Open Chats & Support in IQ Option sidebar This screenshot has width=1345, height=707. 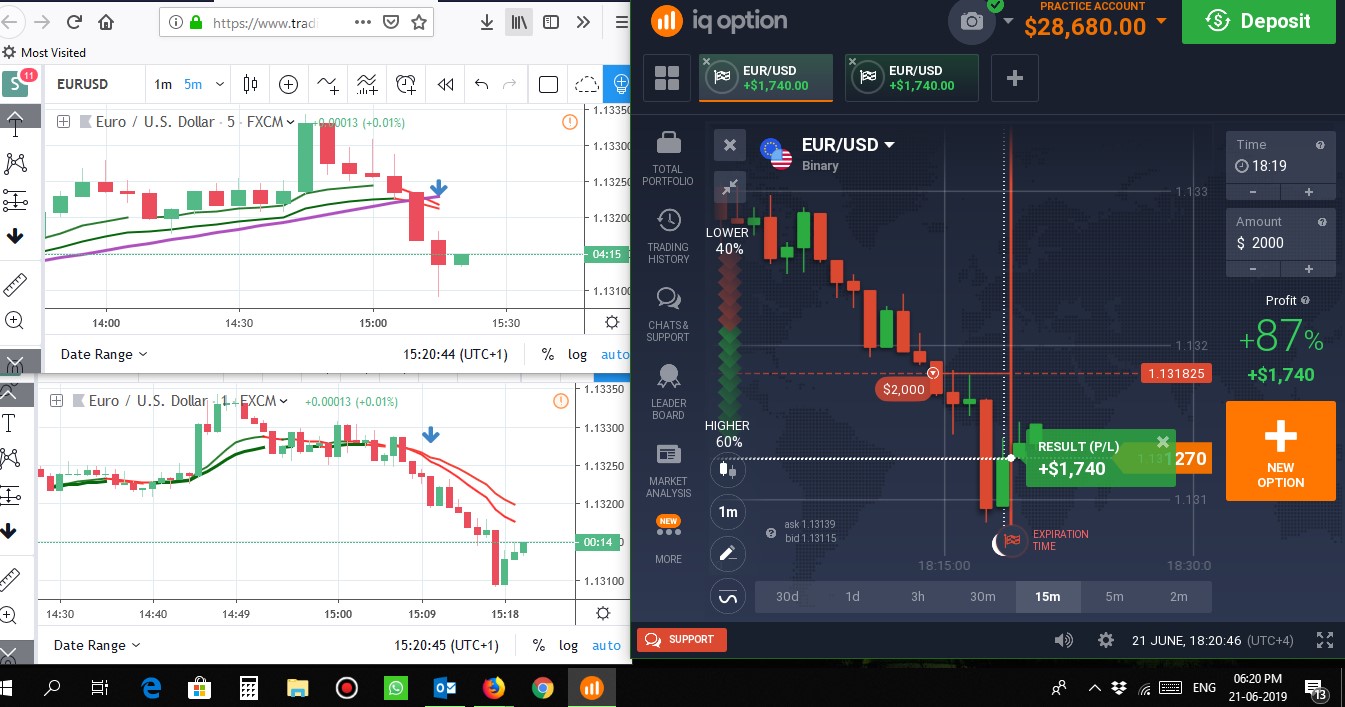coord(668,314)
